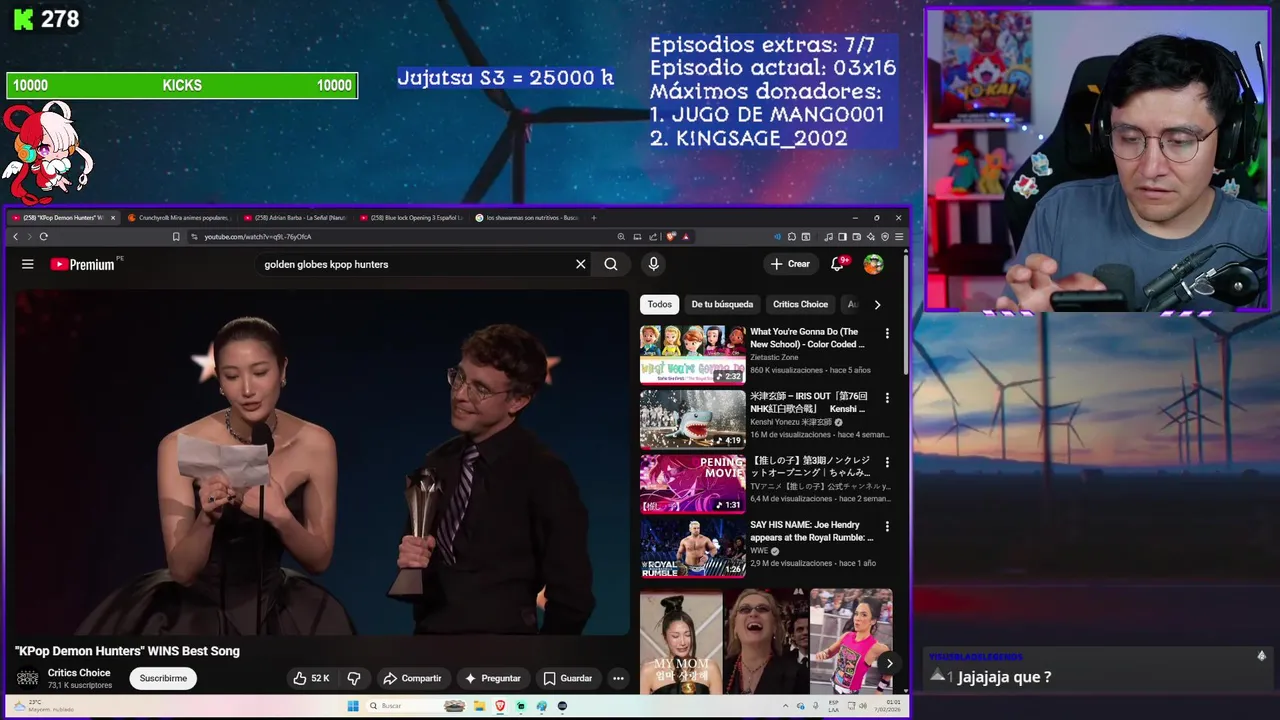The width and height of the screenshot is (1280, 720).
Task: Switch to Adrian Barba La Señal tab
Action: 296,217
